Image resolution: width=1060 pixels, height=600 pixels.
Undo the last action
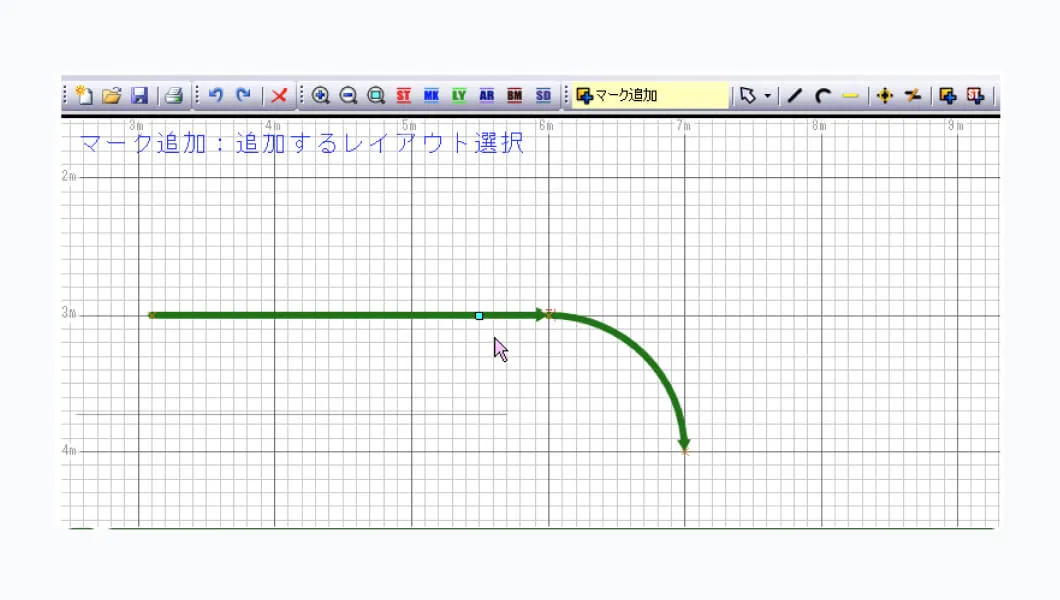point(215,96)
